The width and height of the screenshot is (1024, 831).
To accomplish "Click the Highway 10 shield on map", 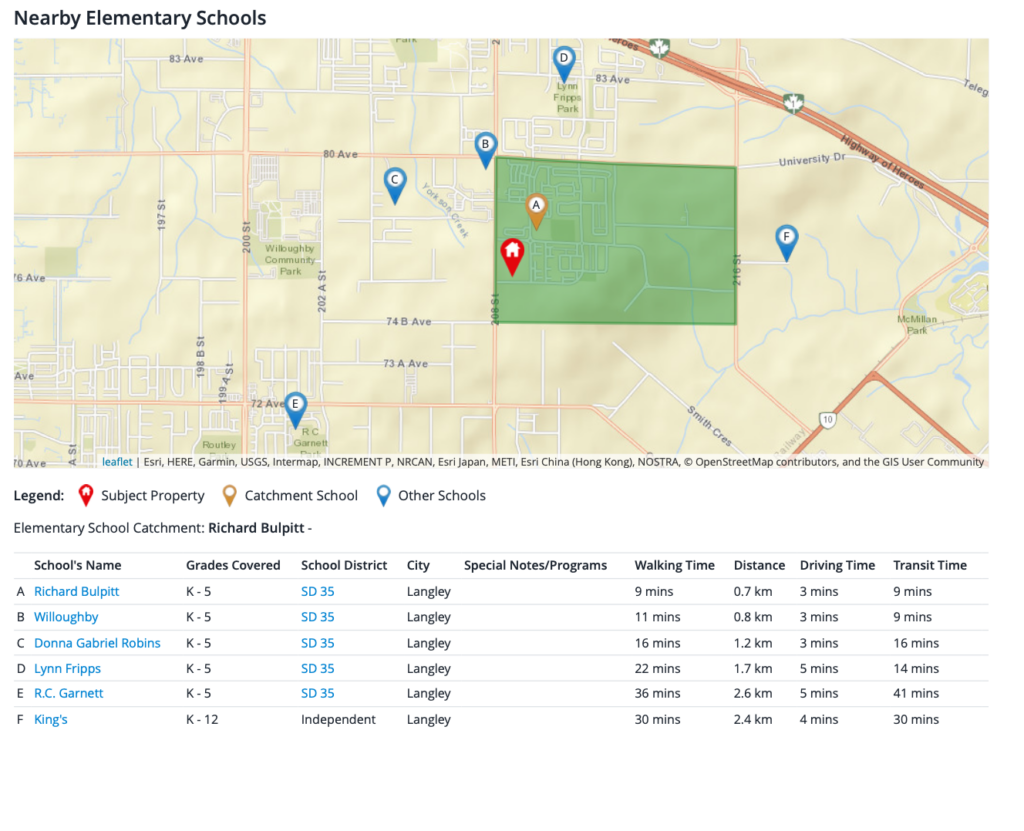I will coord(827,419).
